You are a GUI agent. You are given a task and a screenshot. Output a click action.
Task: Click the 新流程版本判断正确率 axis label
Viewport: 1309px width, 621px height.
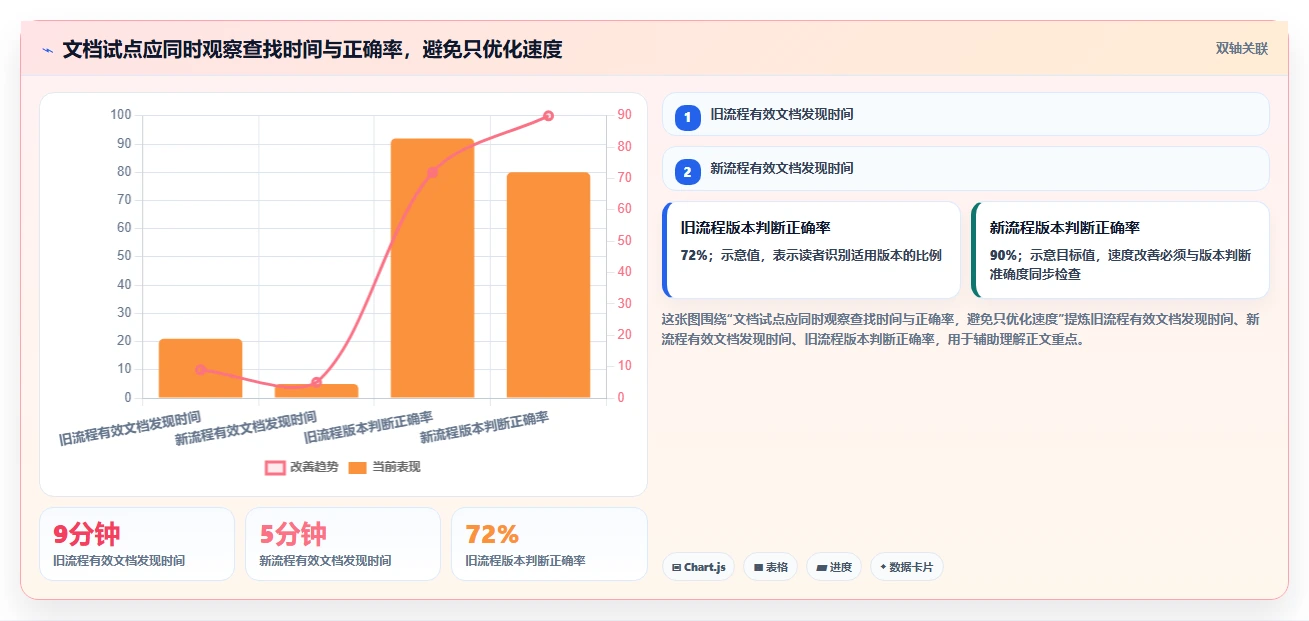(485, 428)
